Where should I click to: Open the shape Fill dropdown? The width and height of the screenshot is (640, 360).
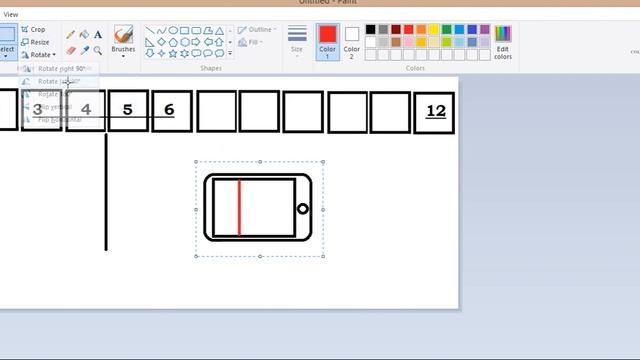250,42
